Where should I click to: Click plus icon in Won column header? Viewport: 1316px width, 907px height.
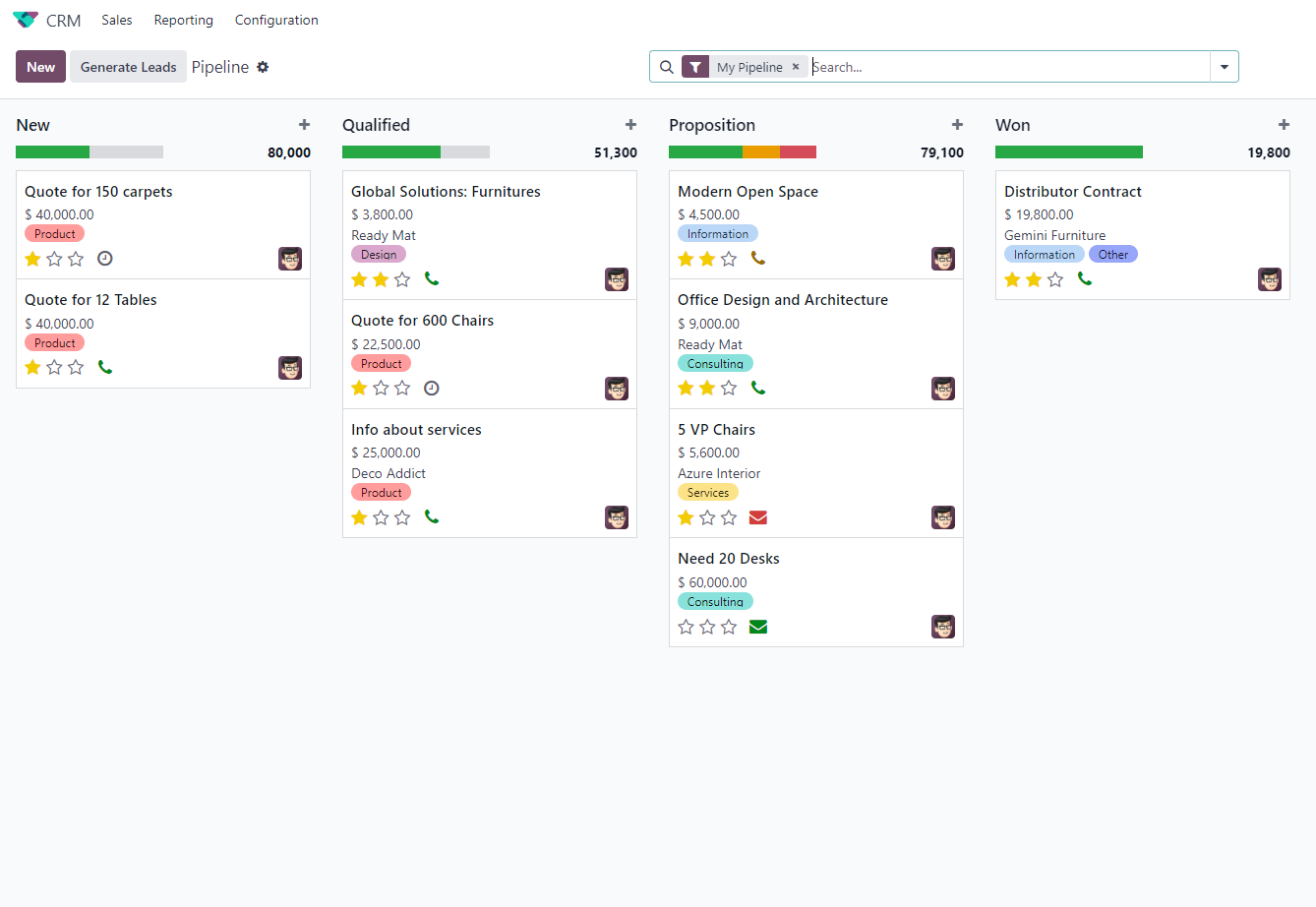tap(1284, 125)
